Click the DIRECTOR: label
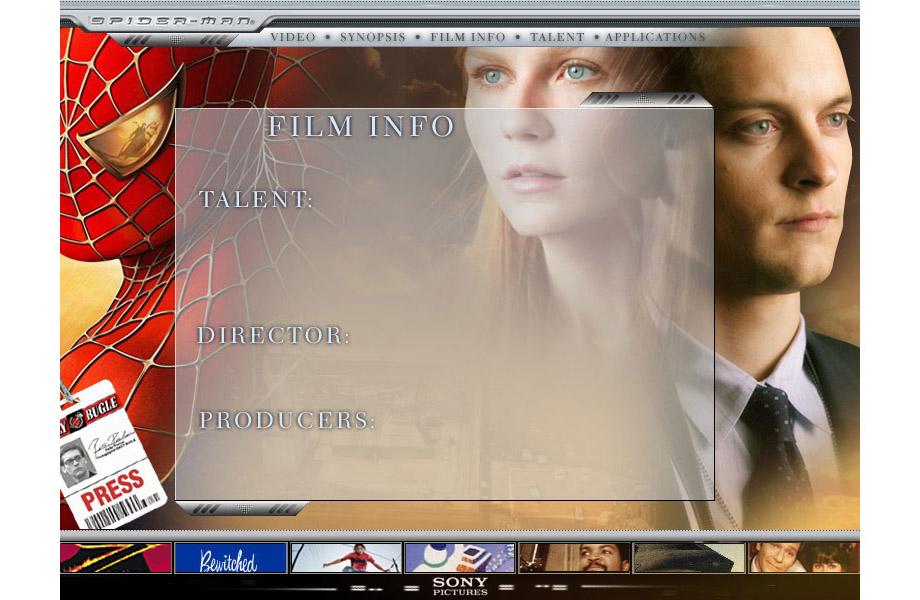920x600 pixels. click(273, 335)
